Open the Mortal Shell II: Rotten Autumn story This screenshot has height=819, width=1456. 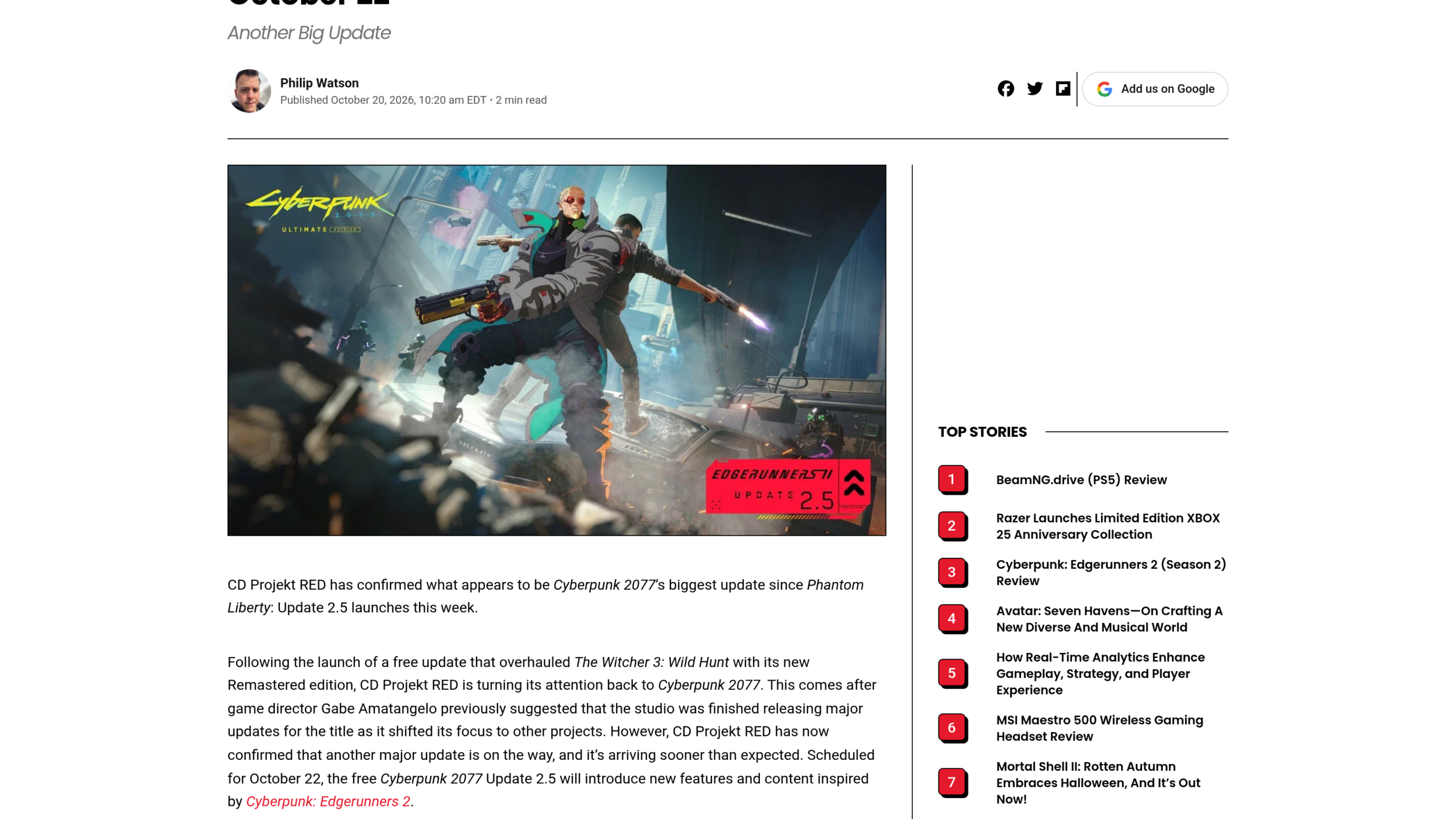coord(1098,783)
